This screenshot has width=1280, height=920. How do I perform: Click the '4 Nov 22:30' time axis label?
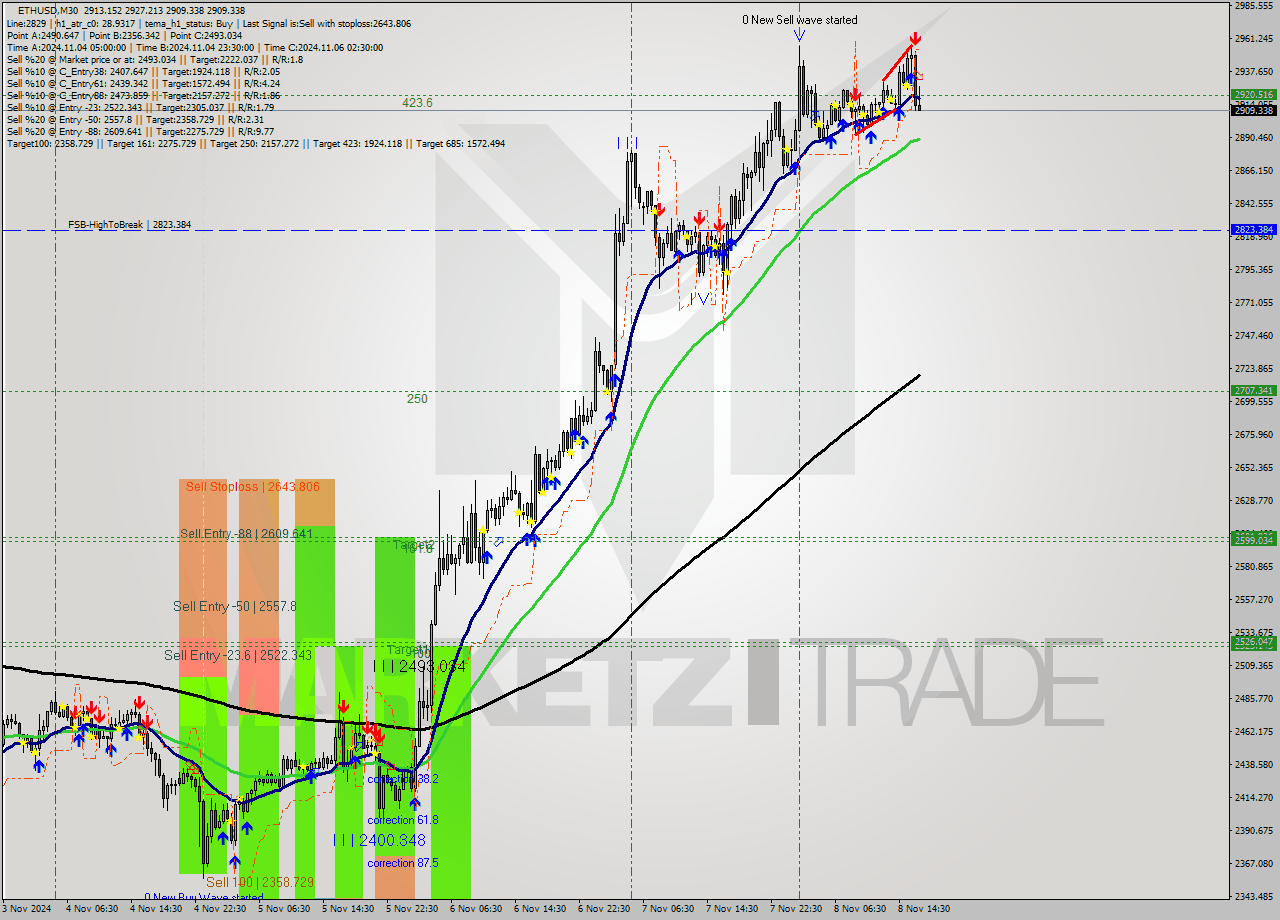pyautogui.click(x=219, y=909)
